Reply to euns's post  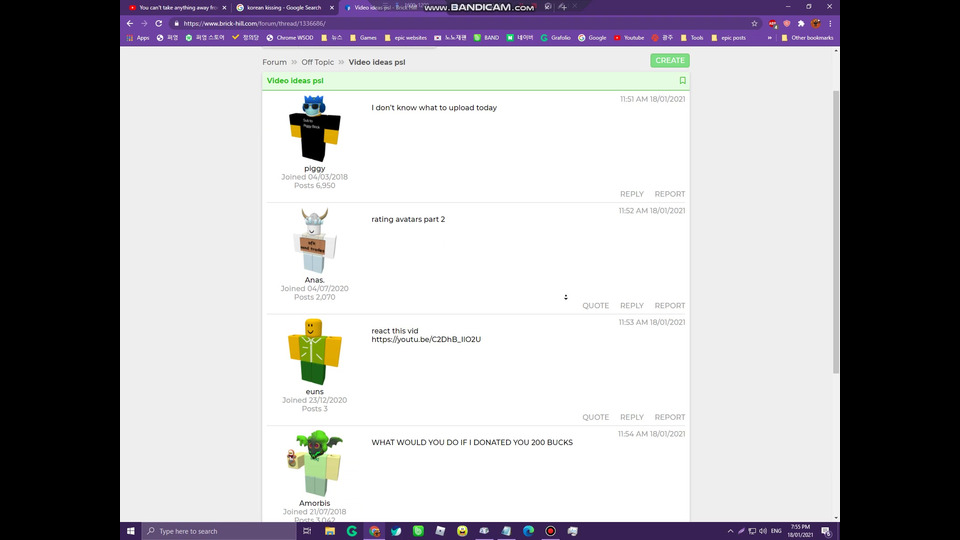coord(631,417)
